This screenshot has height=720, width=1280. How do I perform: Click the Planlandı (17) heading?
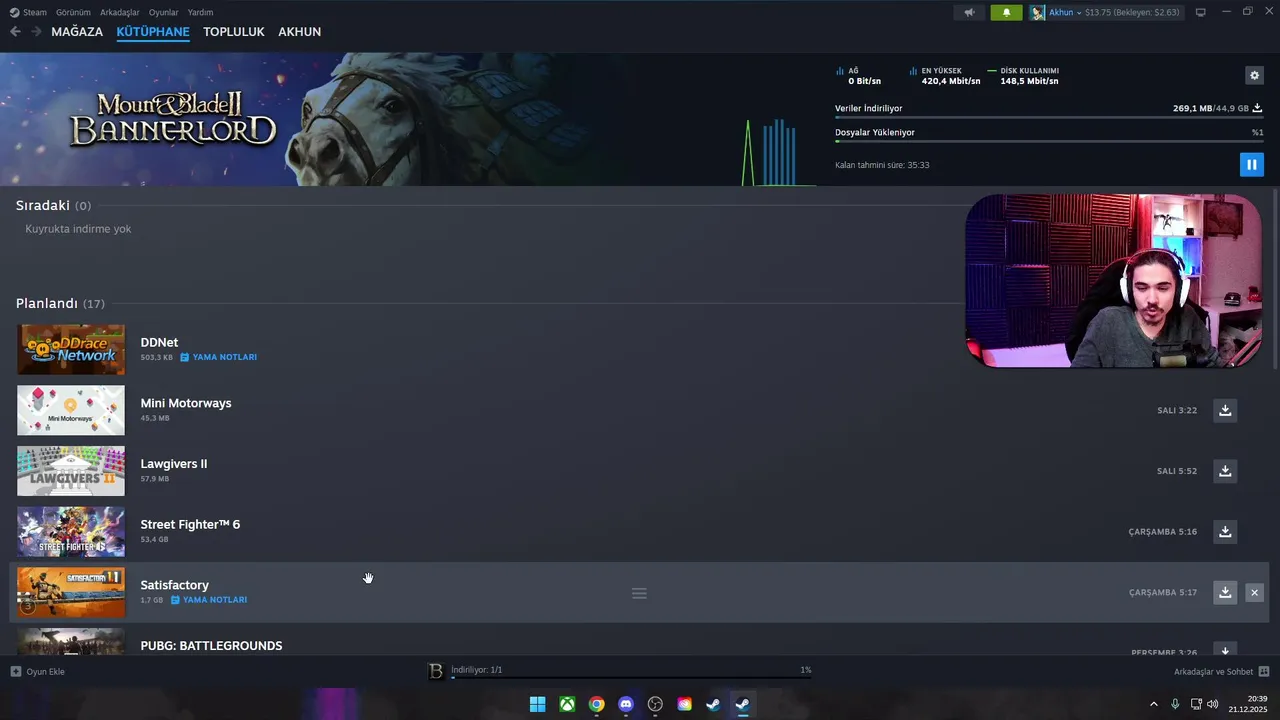tap(60, 303)
